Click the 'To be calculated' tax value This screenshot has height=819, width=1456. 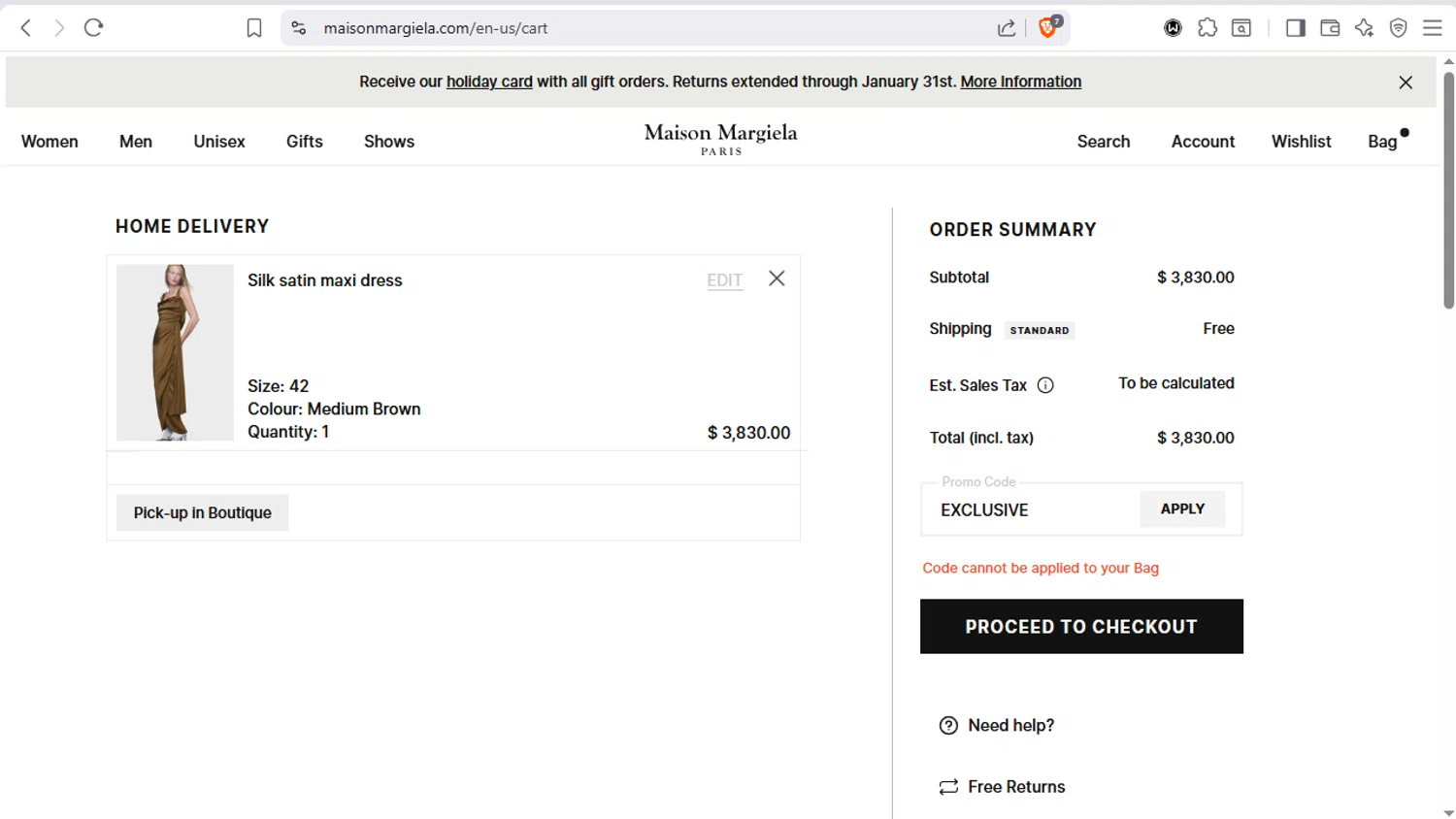[x=1176, y=383]
